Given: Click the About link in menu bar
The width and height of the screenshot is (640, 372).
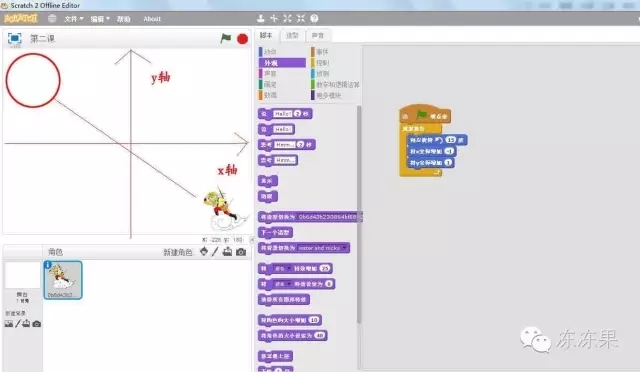Looking at the screenshot, I should [152, 19].
